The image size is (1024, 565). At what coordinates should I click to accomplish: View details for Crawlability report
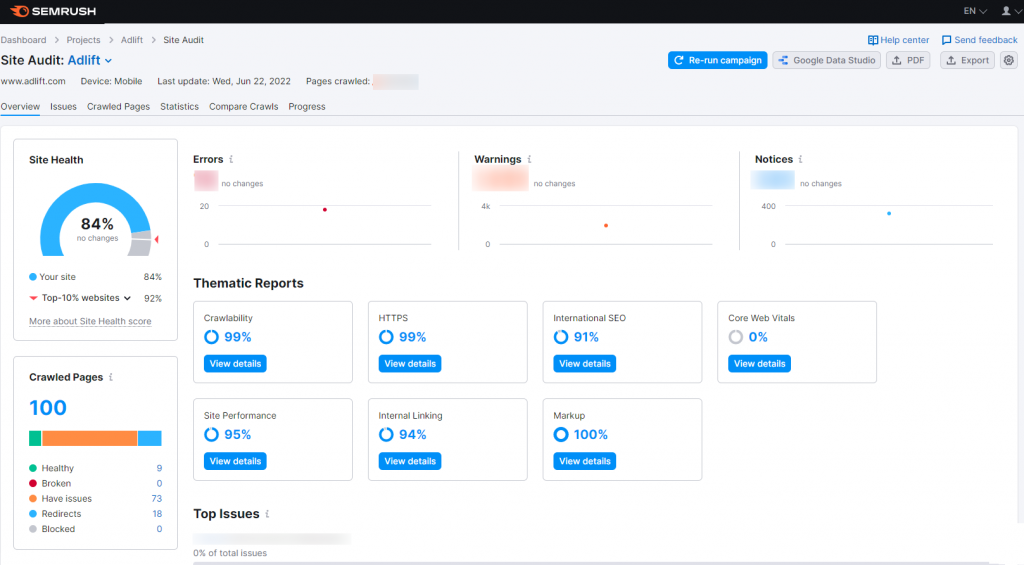(x=235, y=364)
